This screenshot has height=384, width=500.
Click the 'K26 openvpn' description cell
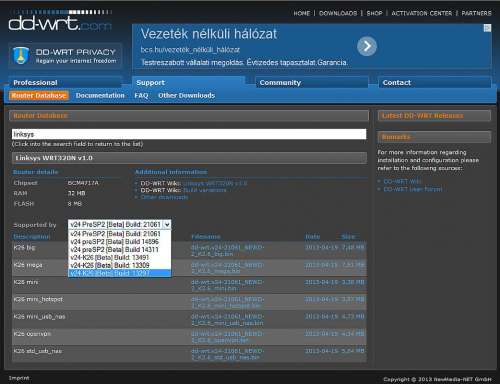(32, 334)
